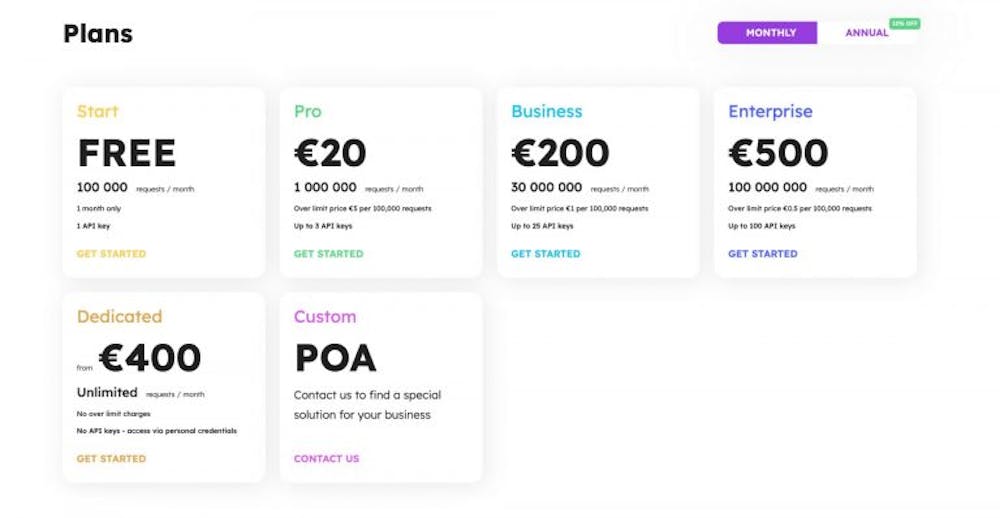Select the Pro plan title

tap(307, 111)
